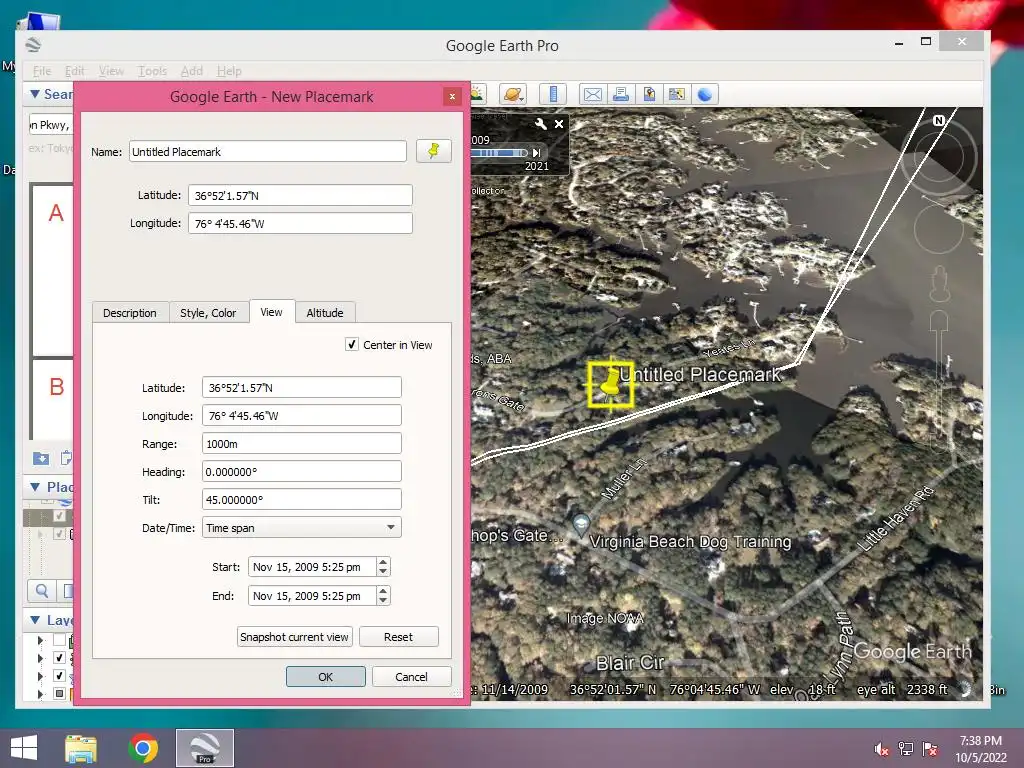The height and width of the screenshot is (768, 1024).
Task: Click the Tilt input field
Action: point(302,500)
